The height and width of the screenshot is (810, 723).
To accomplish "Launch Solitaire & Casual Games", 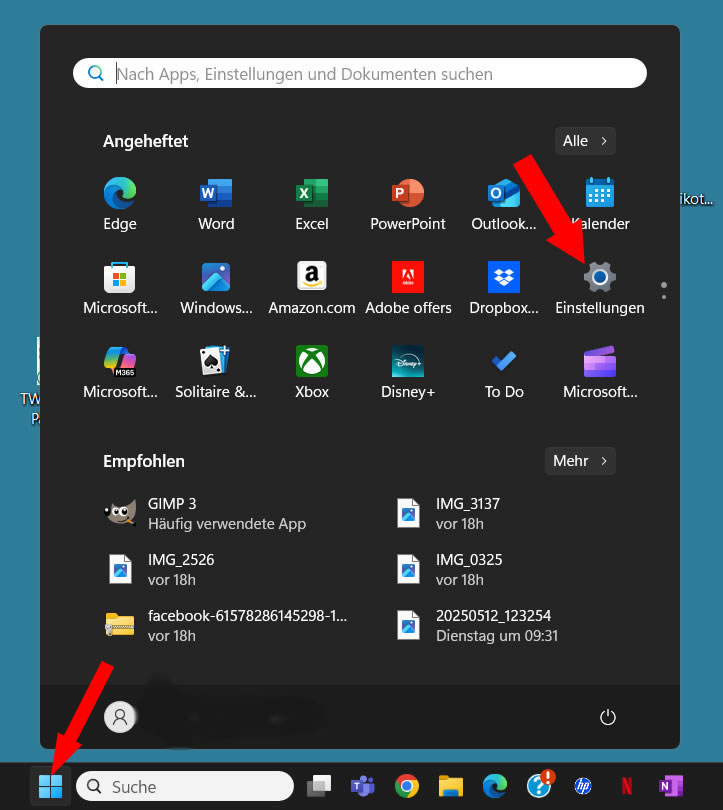I will (216, 372).
